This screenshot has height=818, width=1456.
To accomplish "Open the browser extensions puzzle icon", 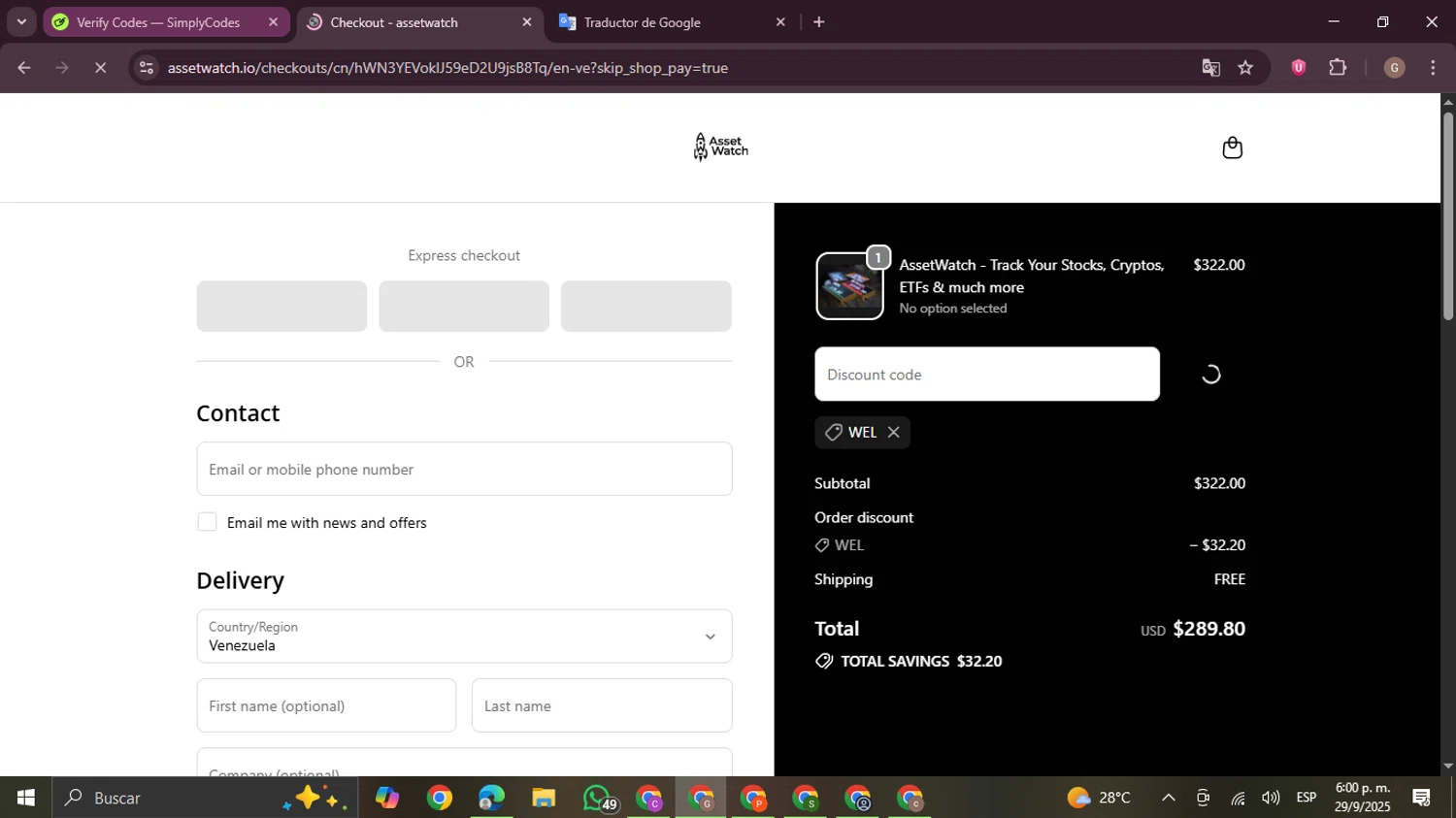I will (x=1338, y=68).
